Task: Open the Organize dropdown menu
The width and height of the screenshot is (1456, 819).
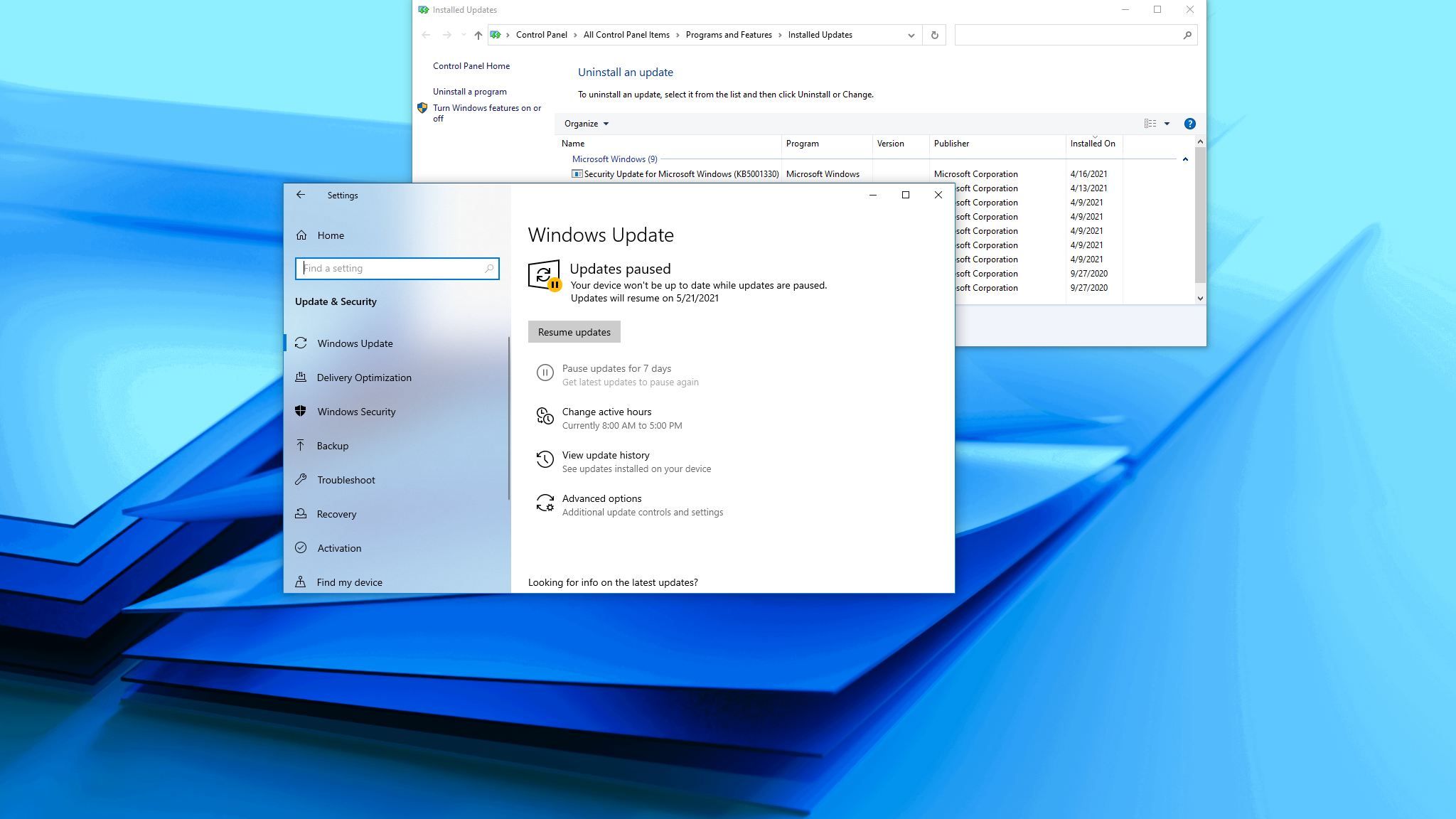Action: click(x=585, y=123)
